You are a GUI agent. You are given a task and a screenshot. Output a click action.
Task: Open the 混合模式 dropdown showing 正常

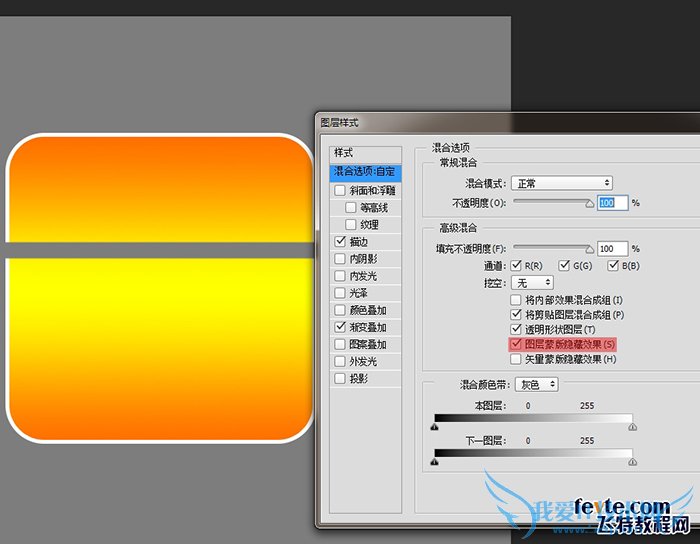click(561, 183)
